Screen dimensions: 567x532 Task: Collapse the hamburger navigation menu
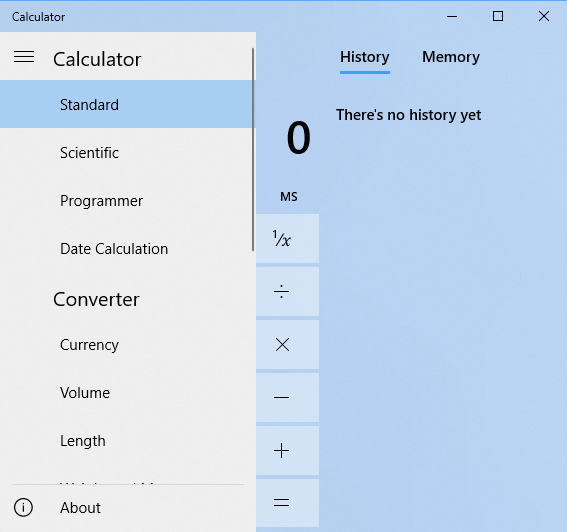pos(24,57)
